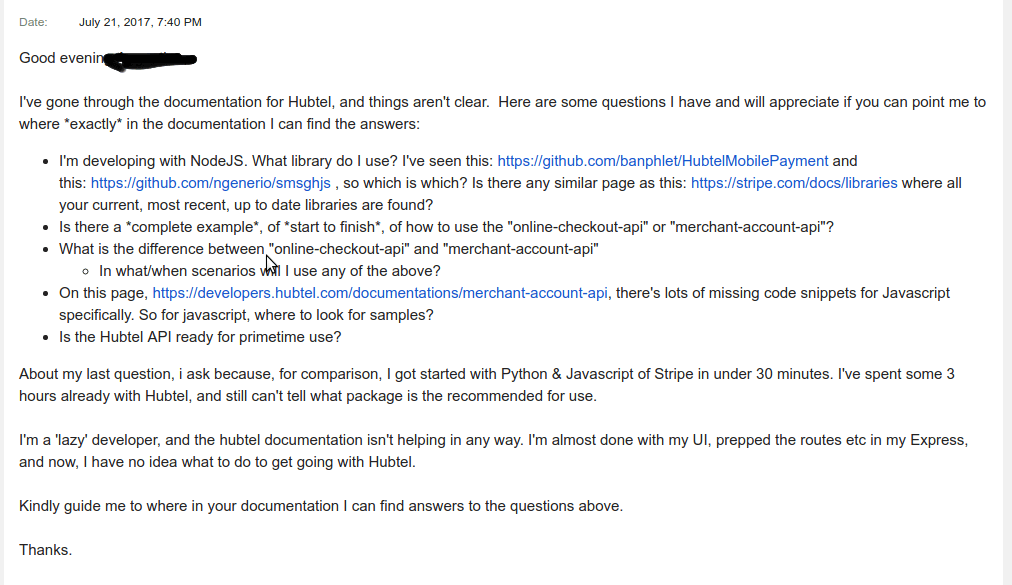This screenshot has height=585, width=1012.
Task: Click the blacked-out recipient name
Action: point(152,60)
